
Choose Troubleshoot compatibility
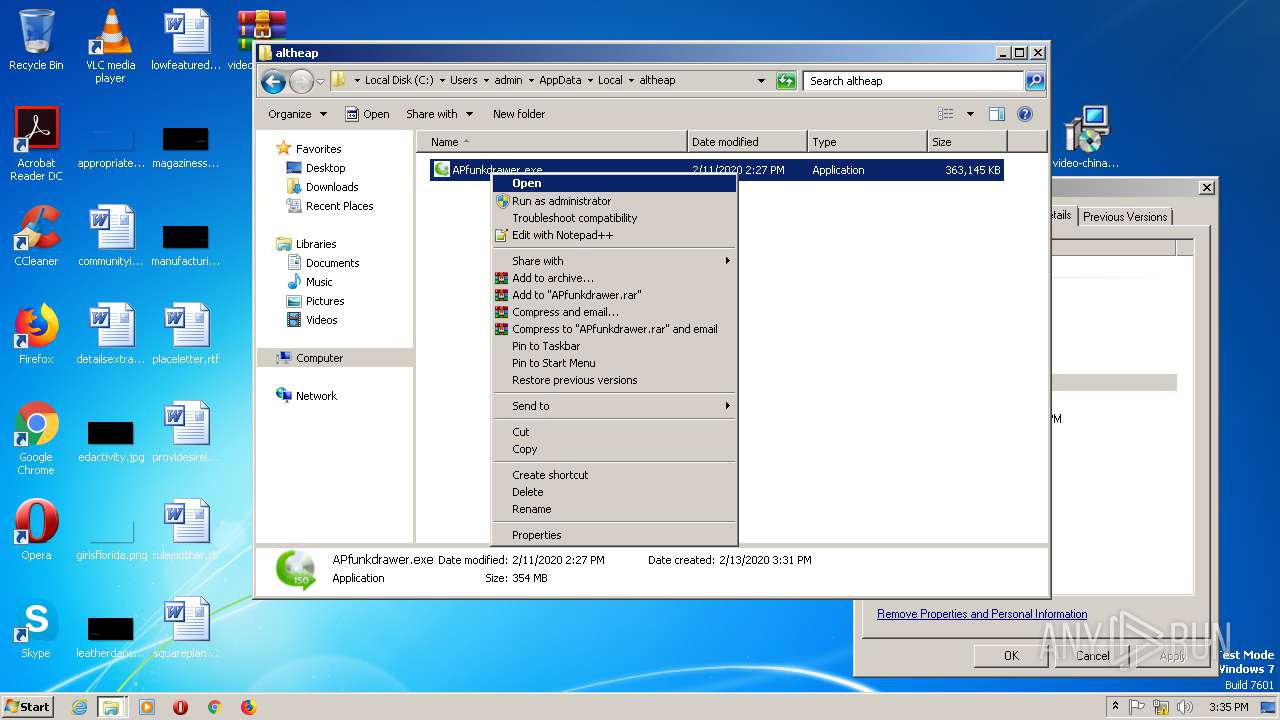coord(614,218)
